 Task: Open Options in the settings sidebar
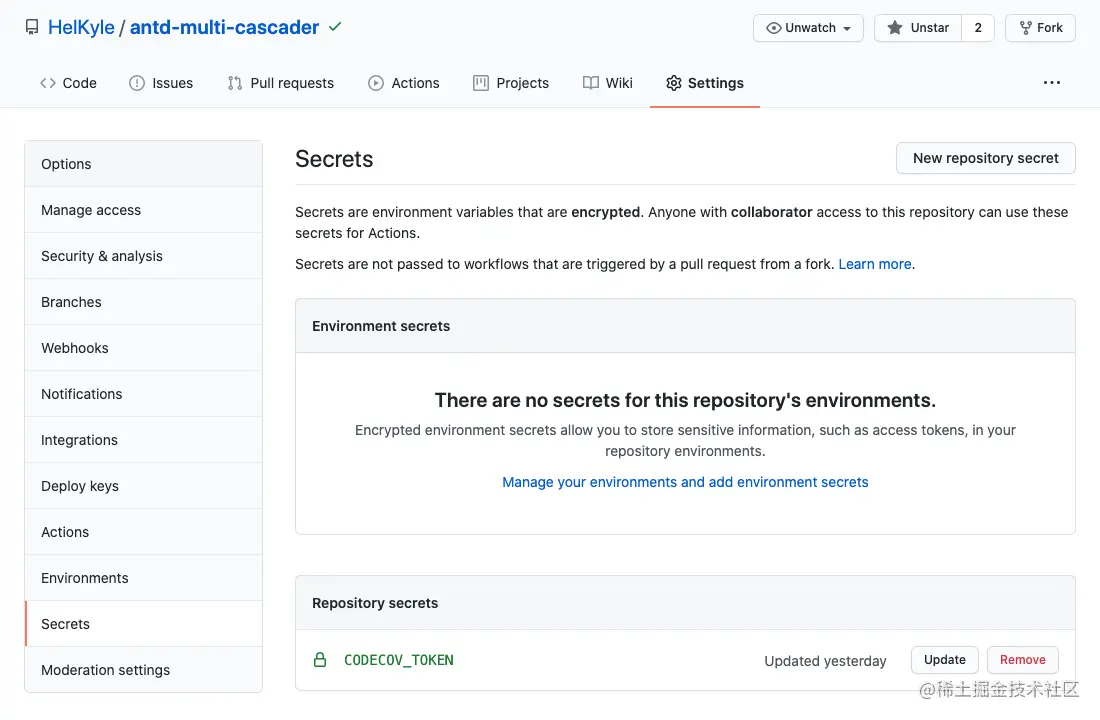click(144, 164)
